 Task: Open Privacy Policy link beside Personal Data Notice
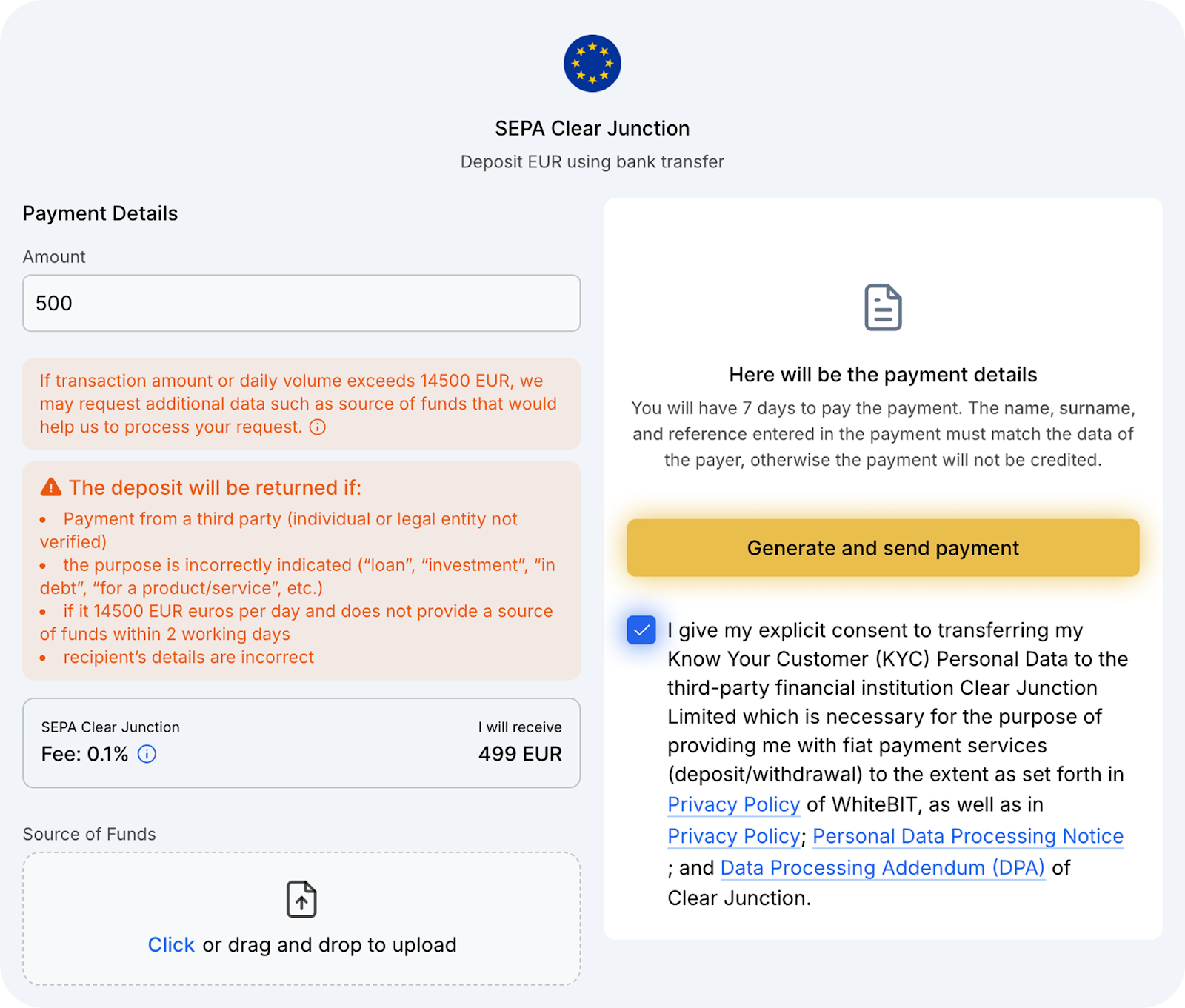(x=733, y=836)
